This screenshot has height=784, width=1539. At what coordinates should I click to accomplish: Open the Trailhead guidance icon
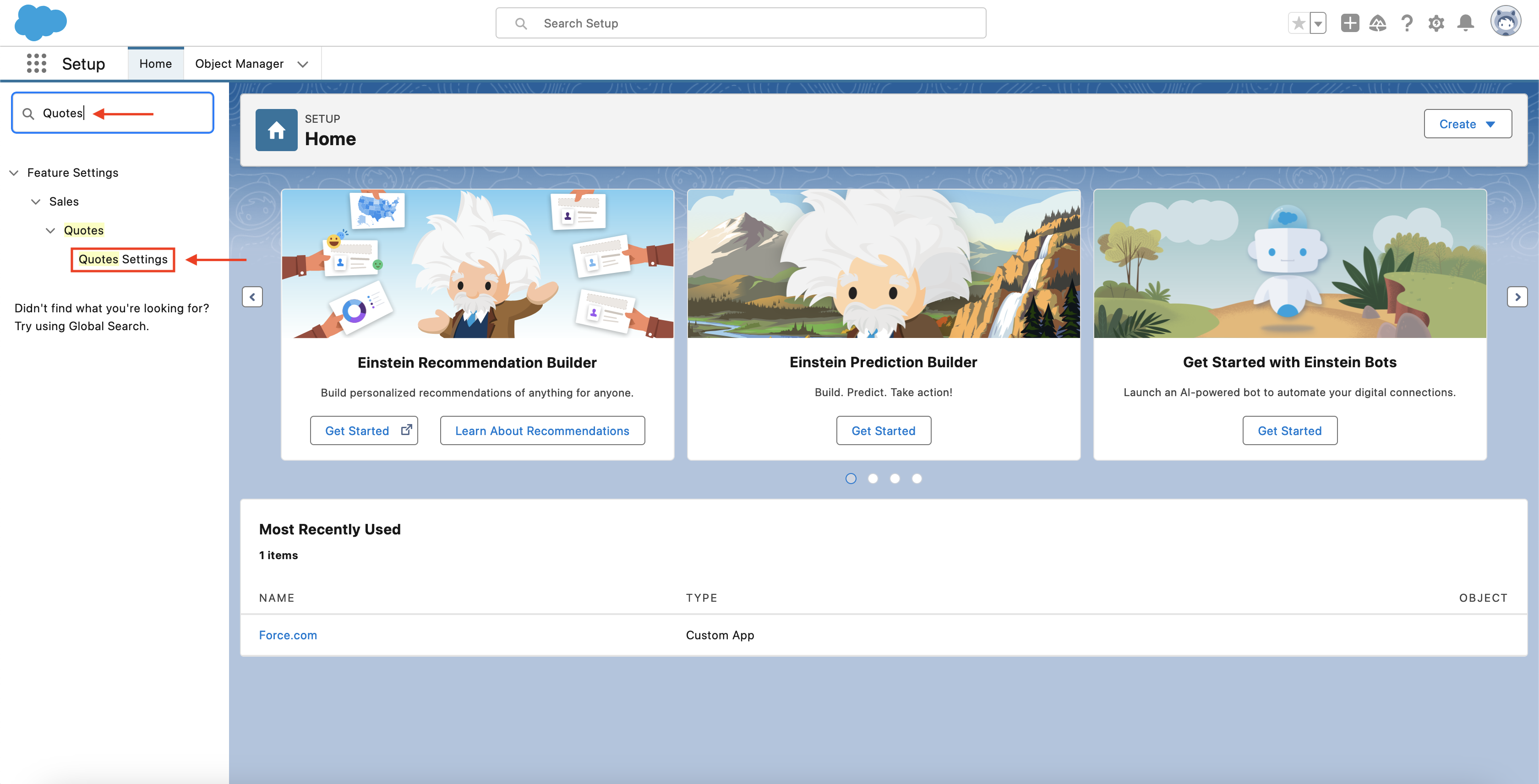(x=1378, y=23)
